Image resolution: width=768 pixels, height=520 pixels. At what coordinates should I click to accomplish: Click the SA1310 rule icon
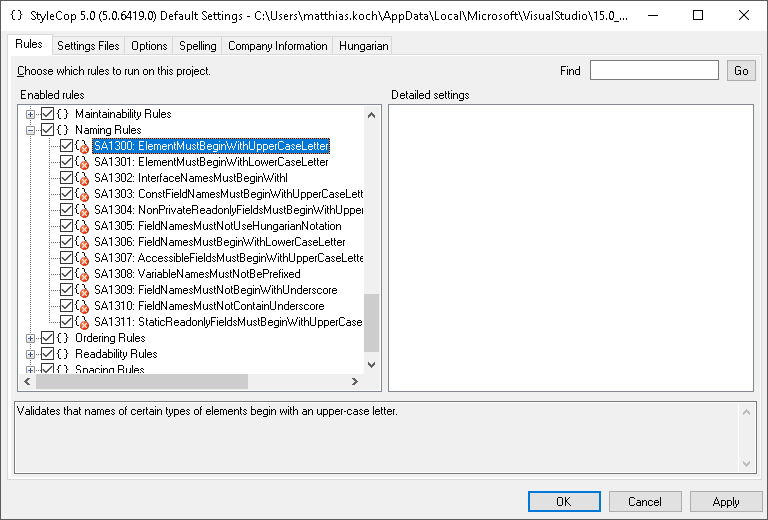82,306
